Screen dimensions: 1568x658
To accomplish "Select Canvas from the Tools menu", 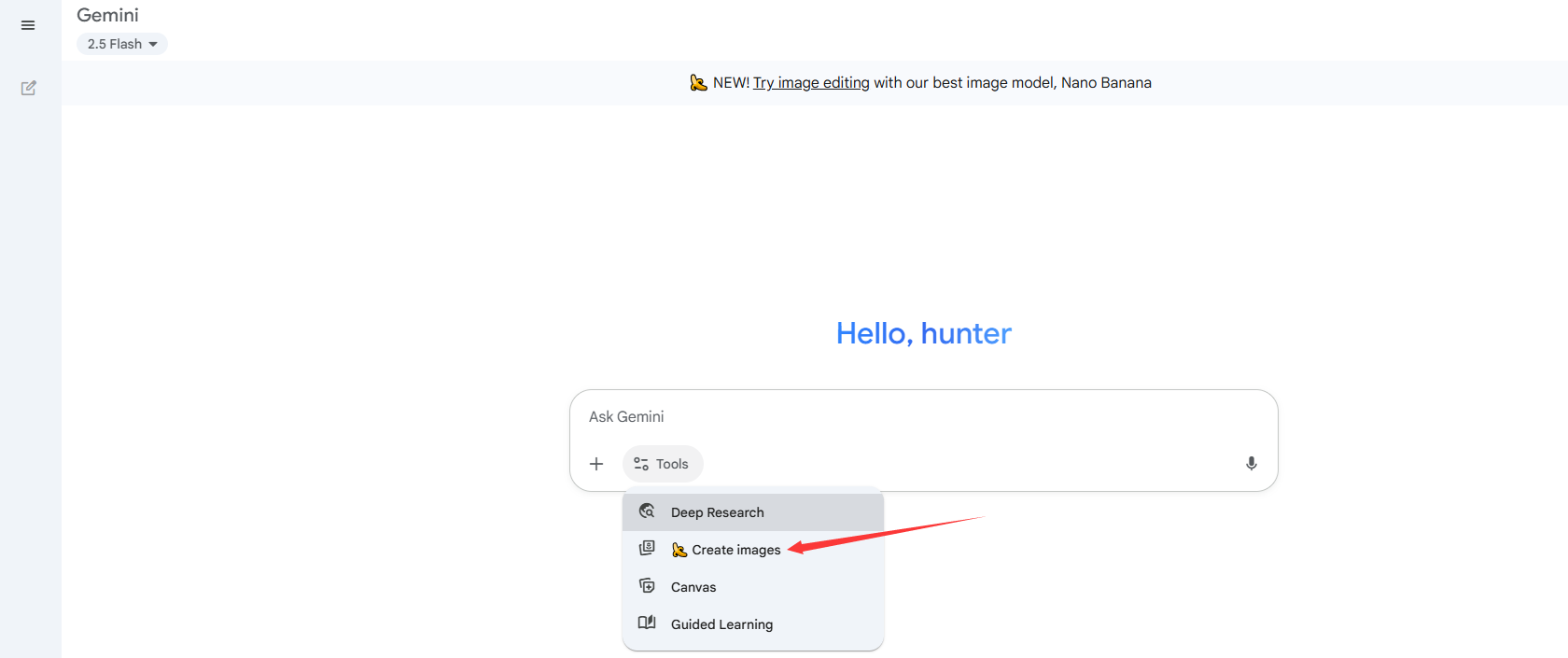I will (753, 587).
